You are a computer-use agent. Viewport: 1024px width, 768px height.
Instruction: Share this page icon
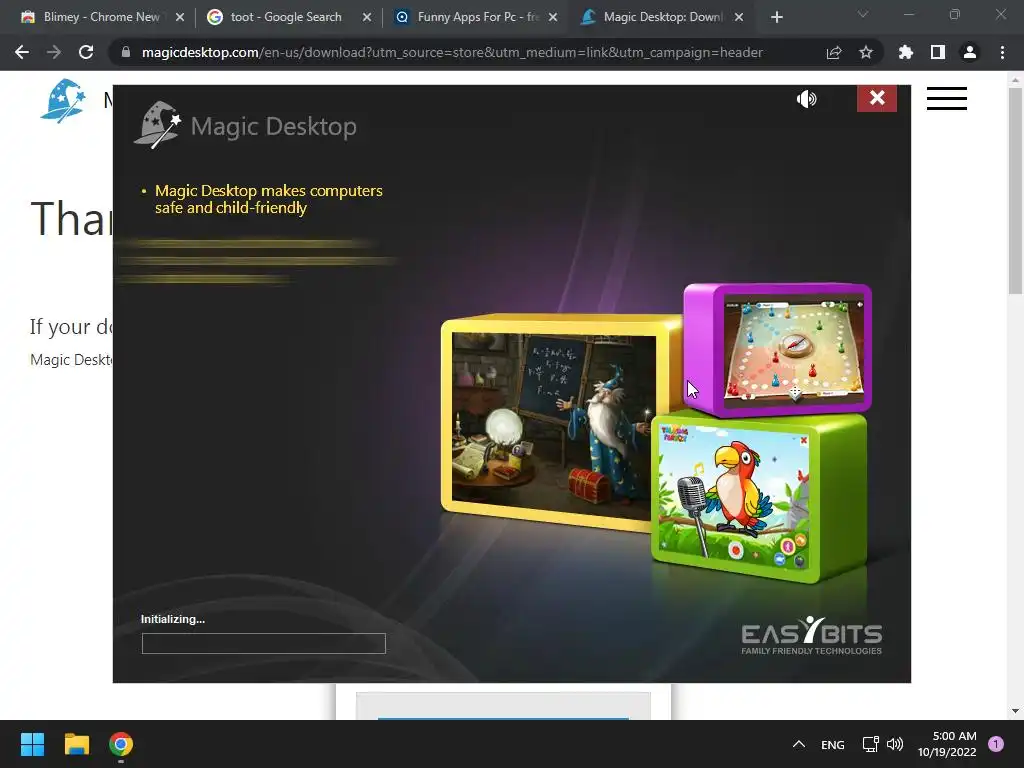(834, 52)
